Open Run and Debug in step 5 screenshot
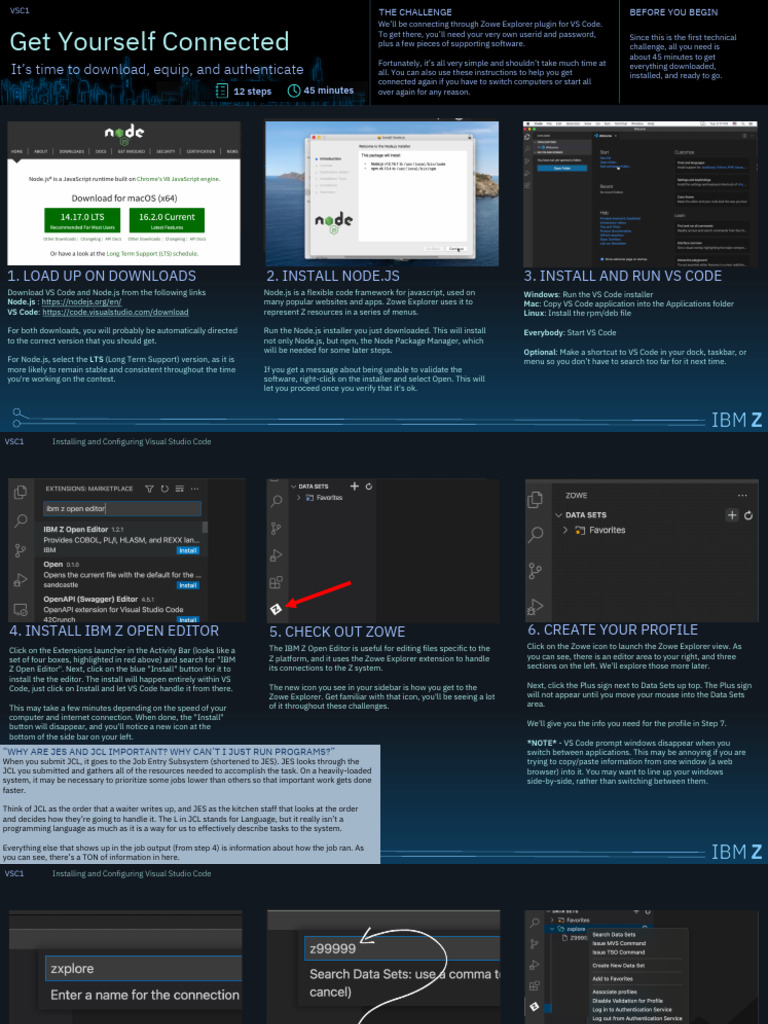Viewport: 768px width, 1024px height. (276, 556)
